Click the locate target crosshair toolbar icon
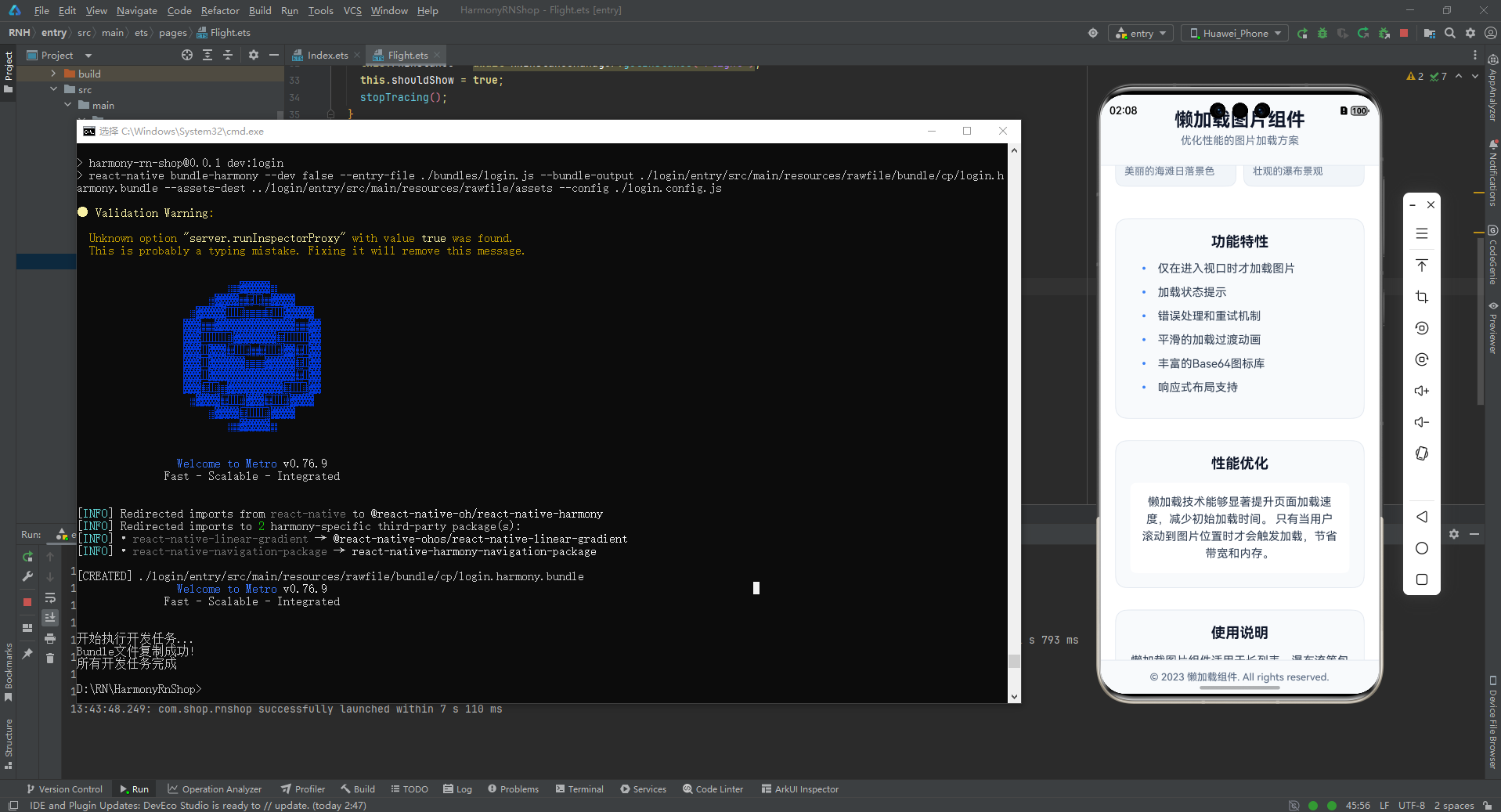 (1093, 33)
